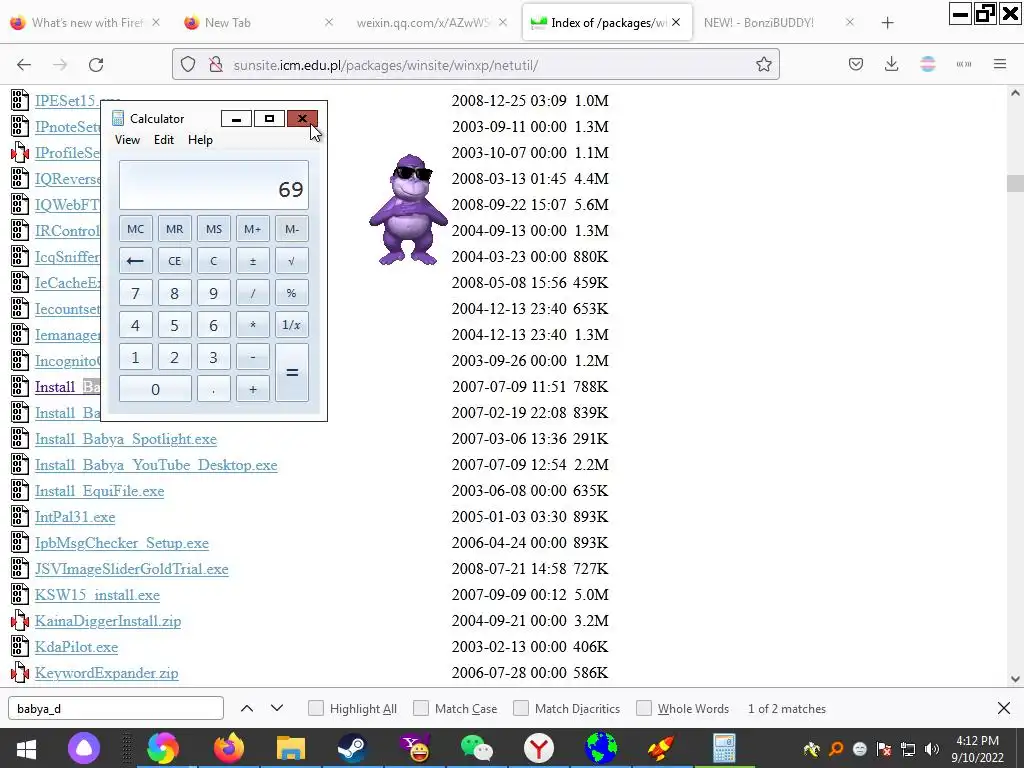Click the calculator percent button
This screenshot has height=768, width=1024.
pyautogui.click(x=291, y=293)
